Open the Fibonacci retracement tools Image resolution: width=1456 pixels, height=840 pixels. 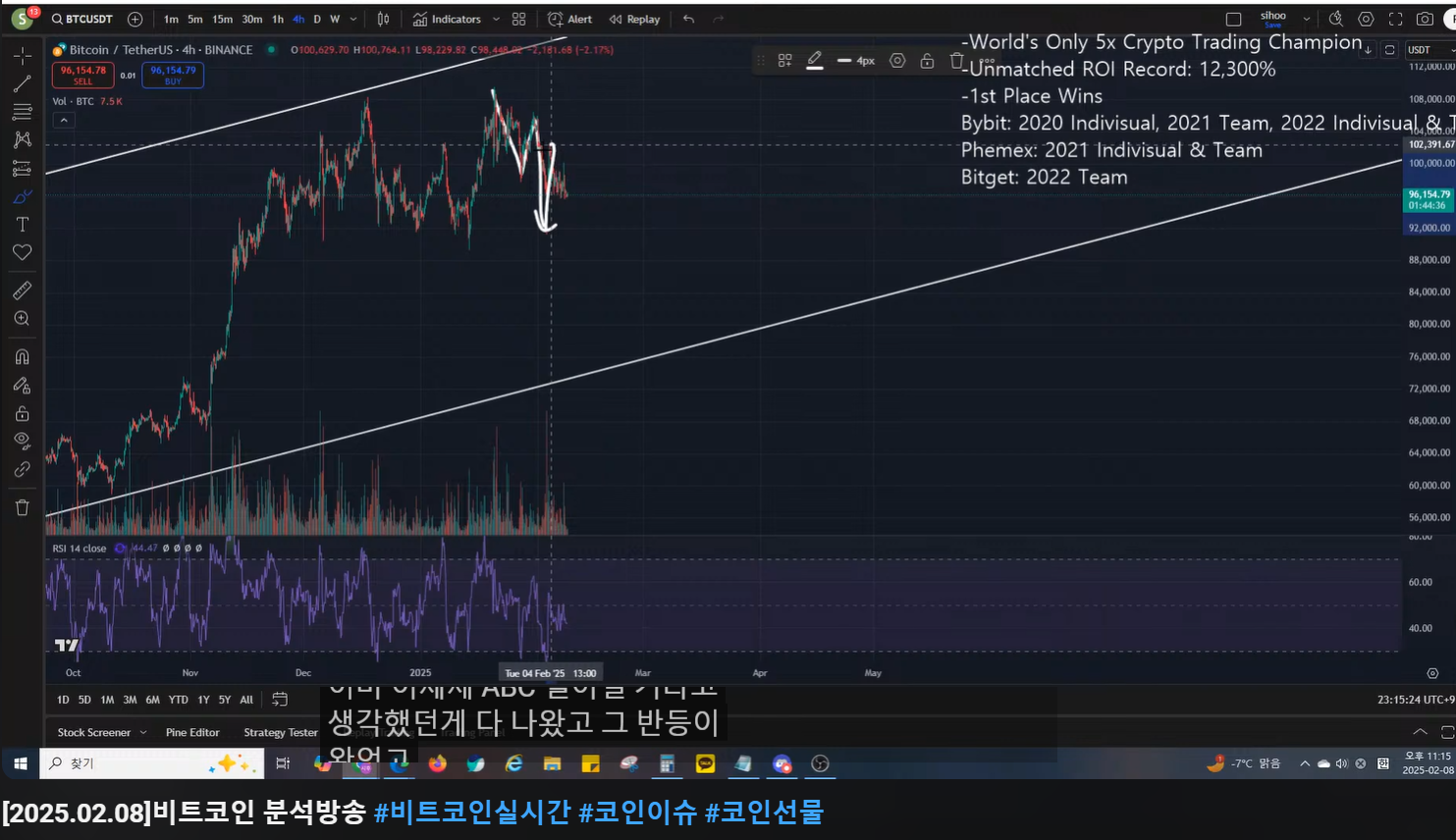(x=22, y=112)
